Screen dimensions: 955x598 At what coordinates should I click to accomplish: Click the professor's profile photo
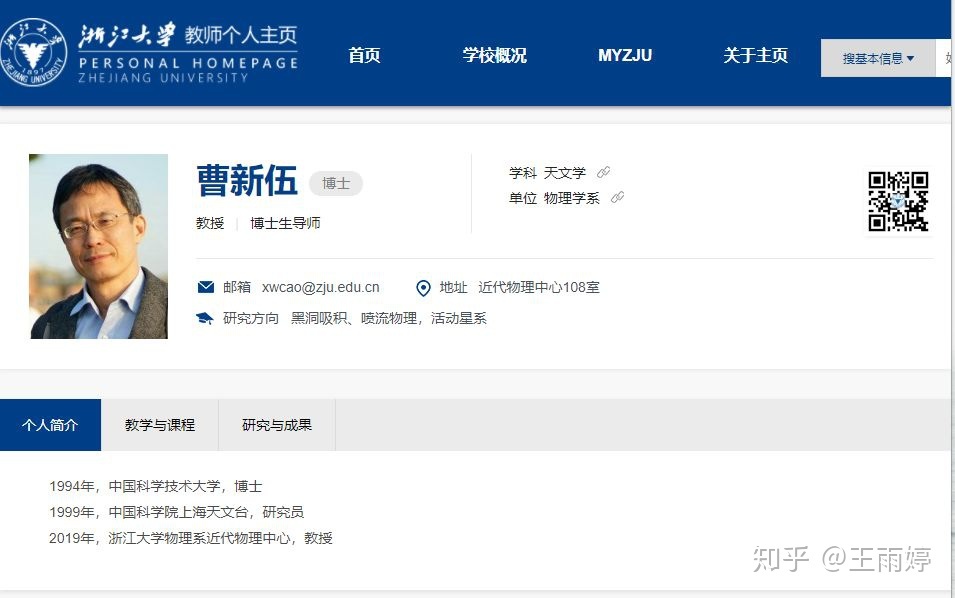[99, 246]
